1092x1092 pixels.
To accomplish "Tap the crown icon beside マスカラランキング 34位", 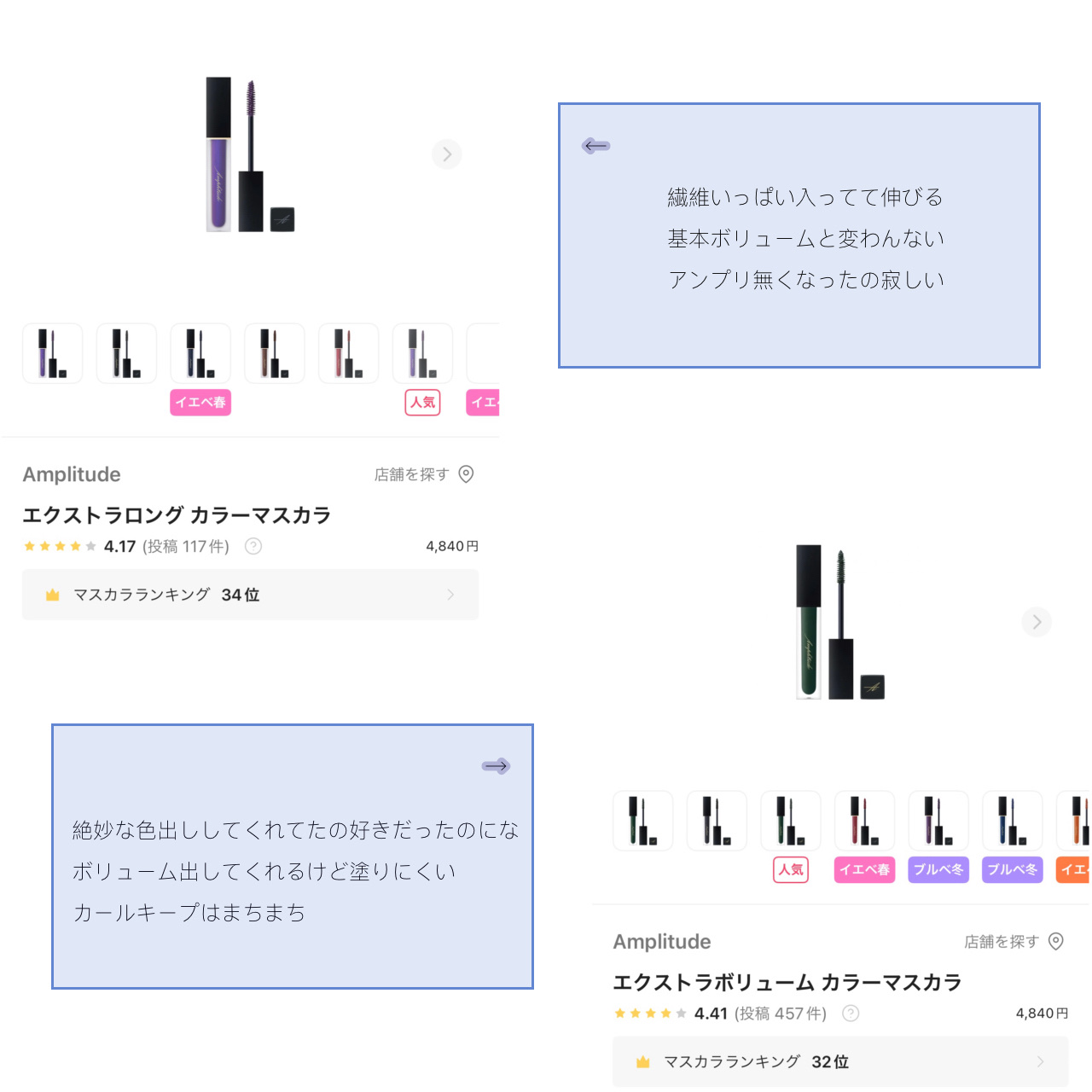I will click(52, 595).
